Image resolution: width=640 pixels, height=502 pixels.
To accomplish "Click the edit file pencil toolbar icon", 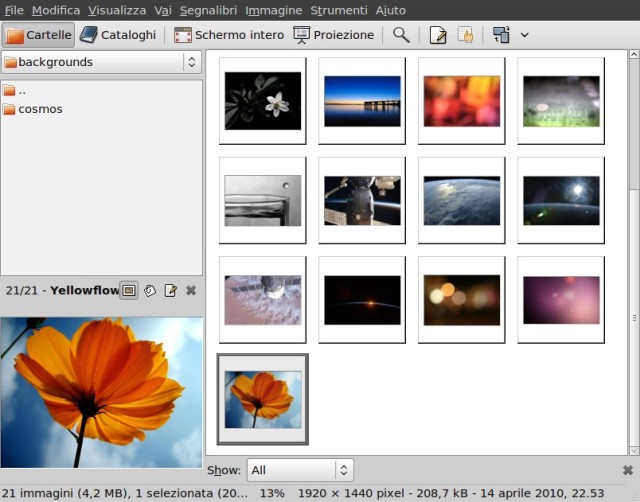I will tap(437, 35).
